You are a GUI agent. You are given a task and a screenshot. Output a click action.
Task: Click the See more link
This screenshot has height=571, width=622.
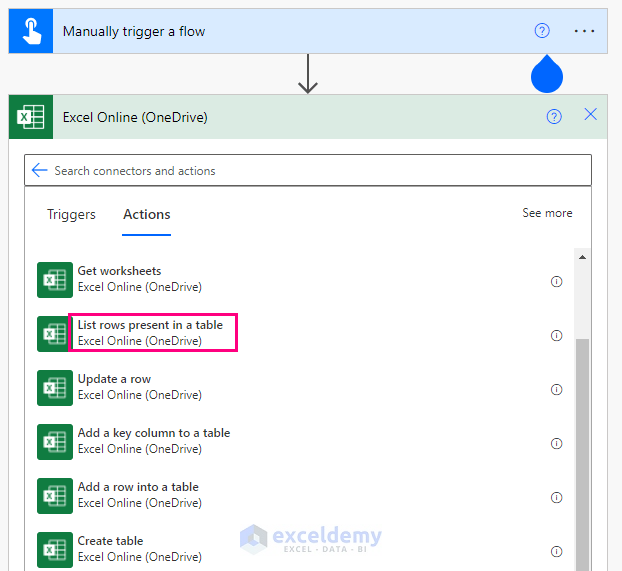click(547, 213)
